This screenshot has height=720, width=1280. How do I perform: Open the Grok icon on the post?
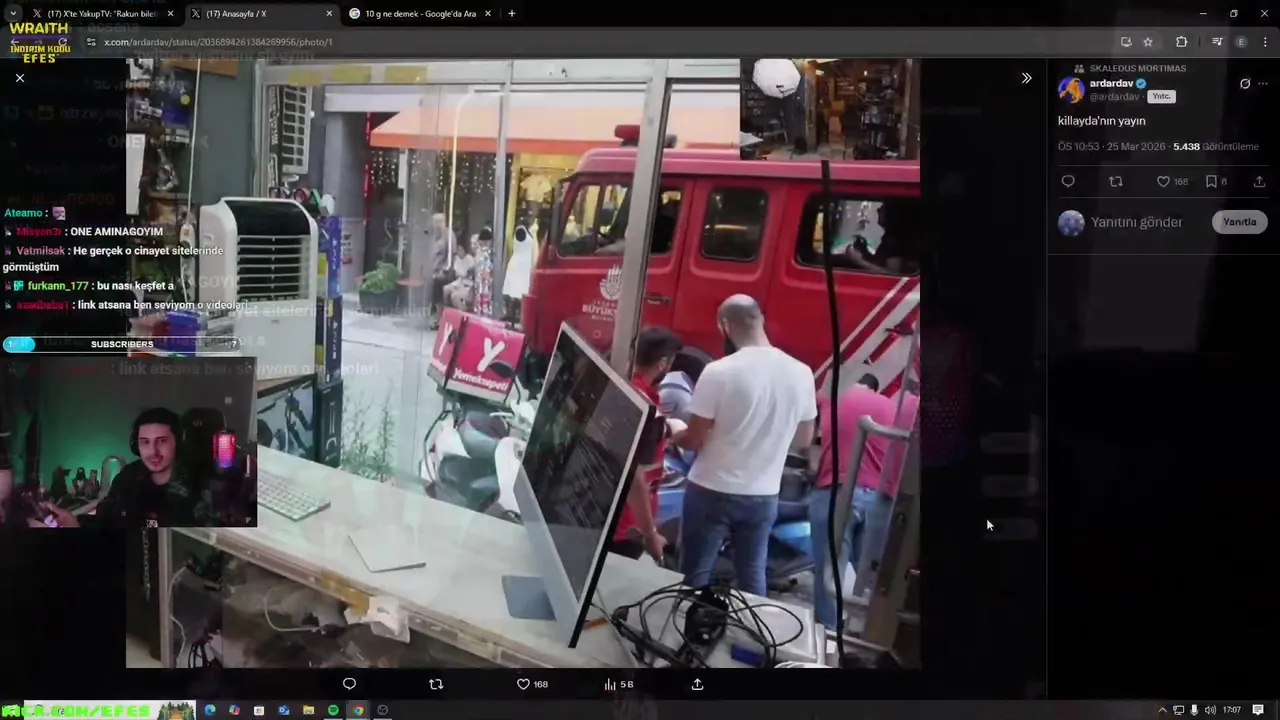pos(1245,84)
